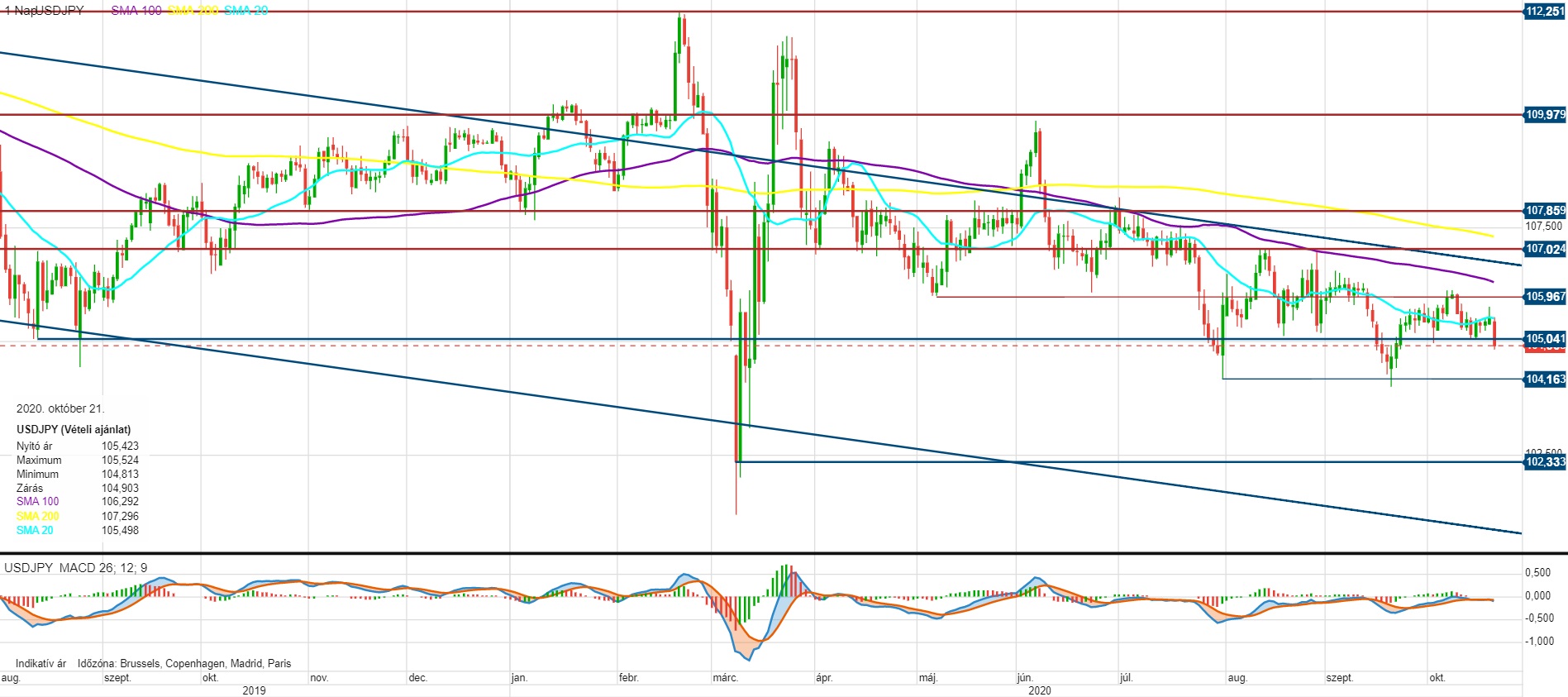
Task: Click the Időzóna: Brussels, Copenhagen, Madrid, Paris text
Action: pyautogui.click(x=184, y=663)
